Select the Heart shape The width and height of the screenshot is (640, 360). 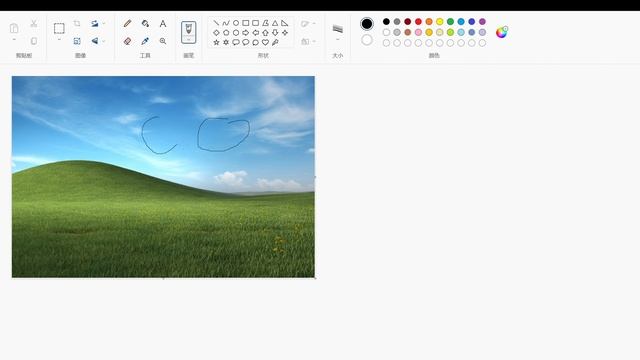pos(265,42)
